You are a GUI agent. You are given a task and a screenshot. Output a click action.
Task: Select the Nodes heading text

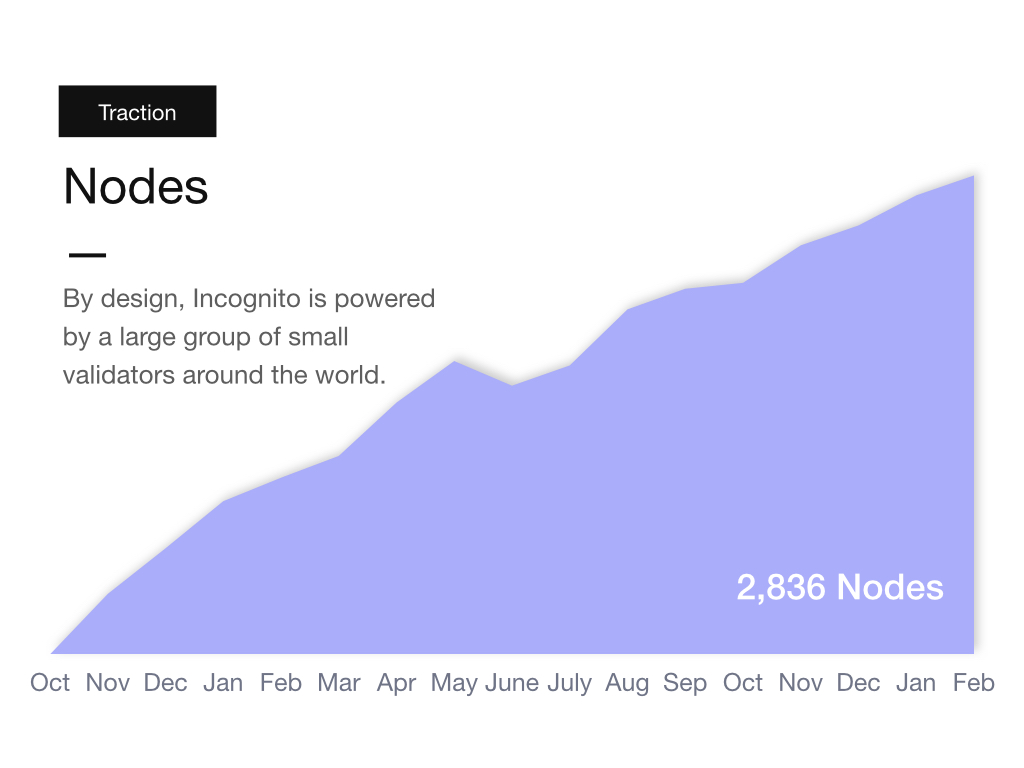[136, 187]
